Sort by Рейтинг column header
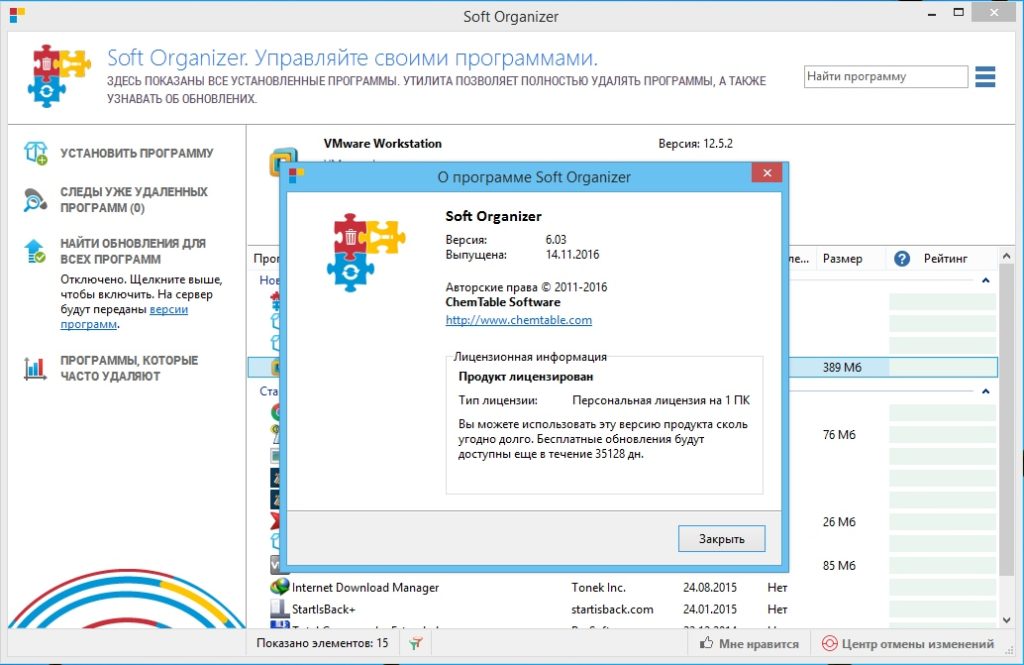This screenshot has height=665, width=1024. point(945,259)
